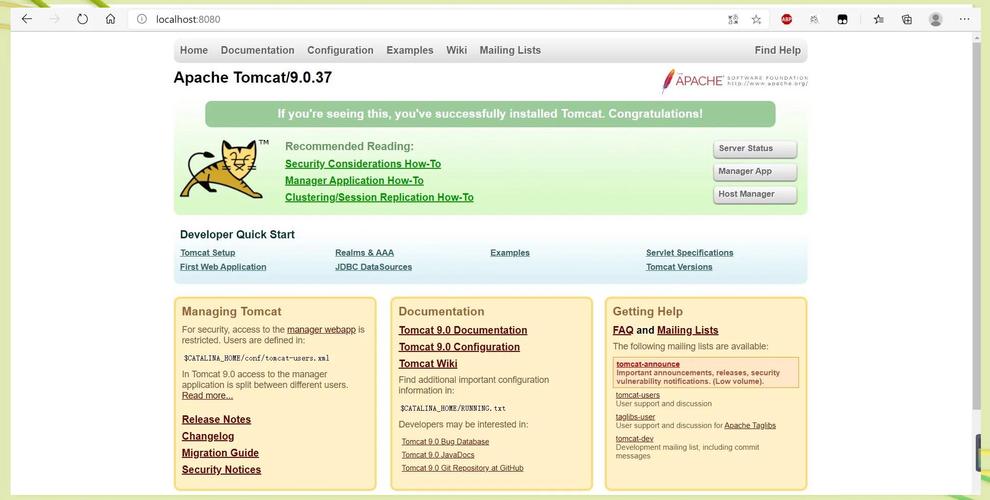This screenshot has height=500, width=990.
Task: Open the browser three-dot settings menu
Action: point(964,20)
